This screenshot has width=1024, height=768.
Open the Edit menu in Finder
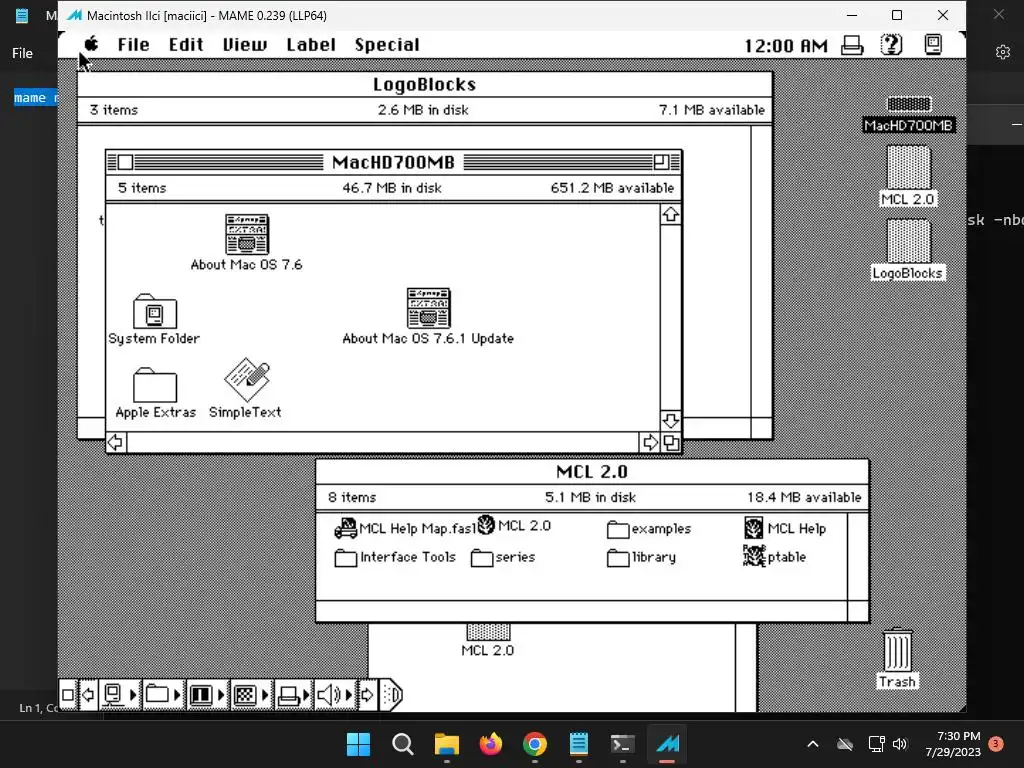click(186, 45)
